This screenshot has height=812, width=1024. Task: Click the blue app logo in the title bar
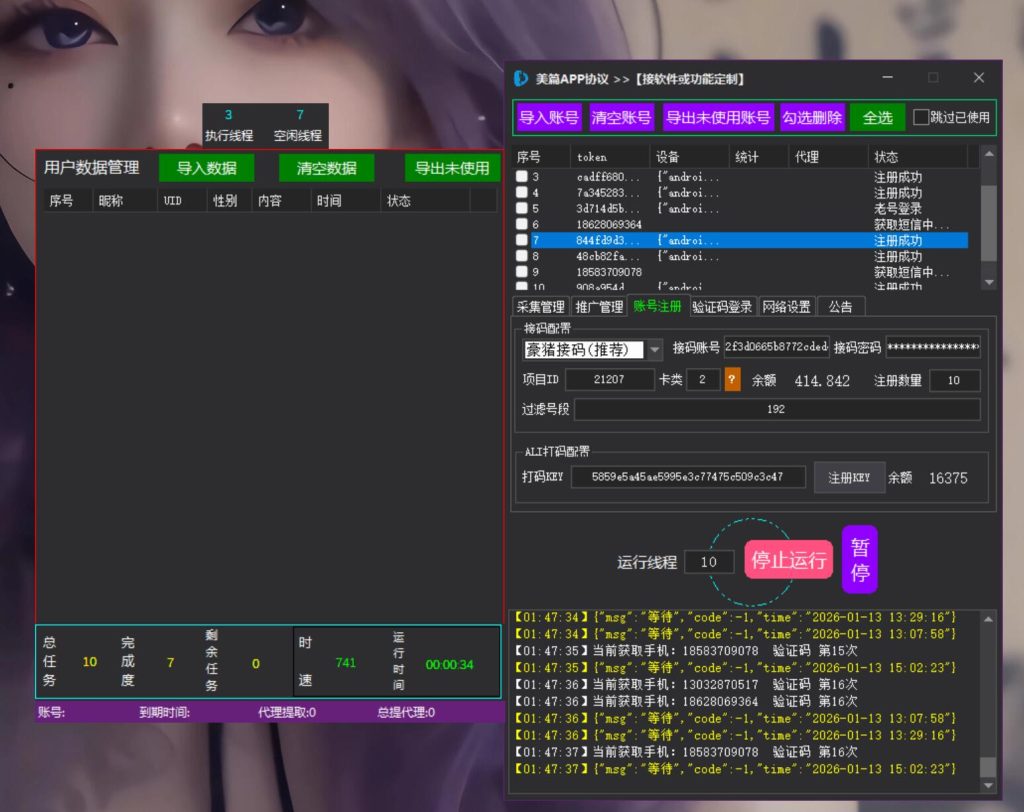click(521, 78)
